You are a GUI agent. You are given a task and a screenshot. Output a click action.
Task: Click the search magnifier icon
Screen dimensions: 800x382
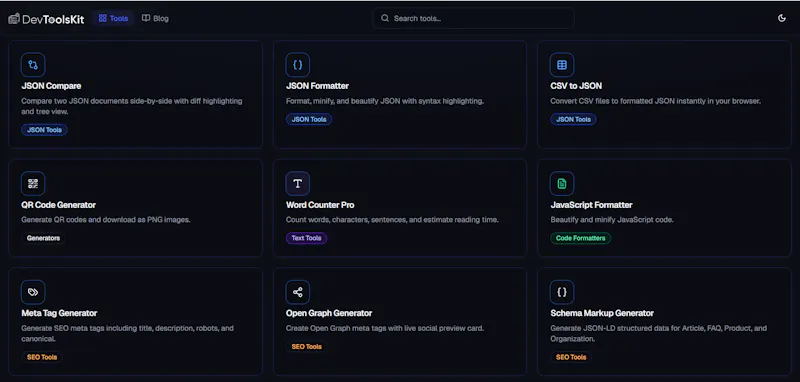(x=385, y=18)
